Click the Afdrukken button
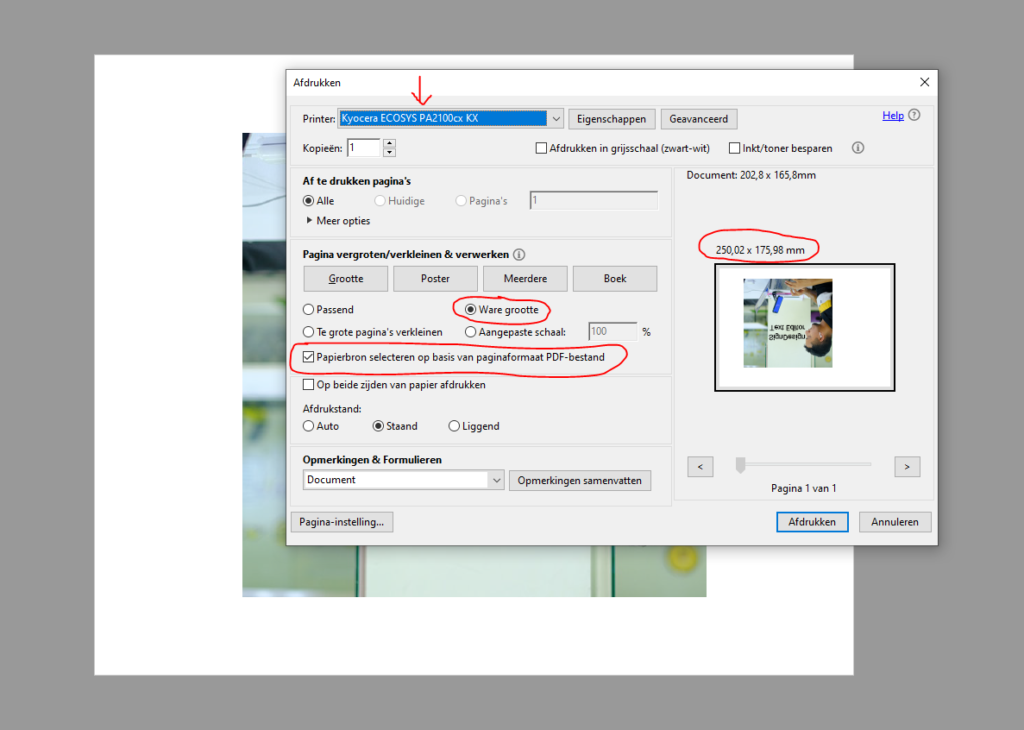The width and height of the screenshot is (1024, 730). coord(812,522)
